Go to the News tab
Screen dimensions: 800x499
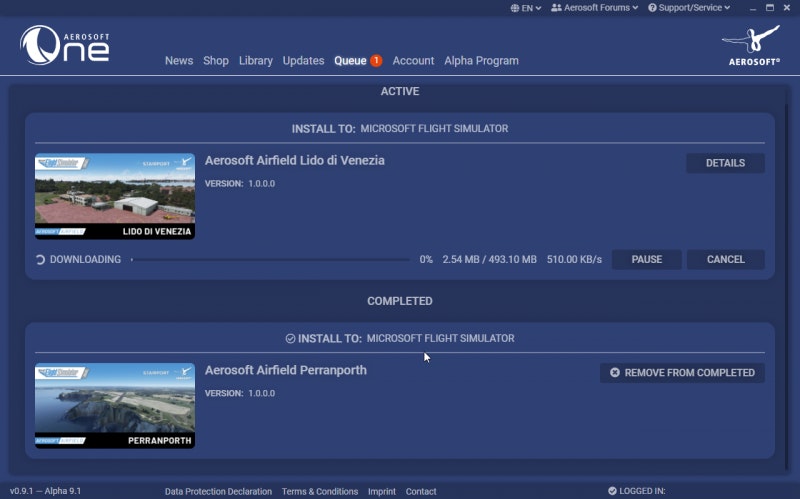click(179, 61)
